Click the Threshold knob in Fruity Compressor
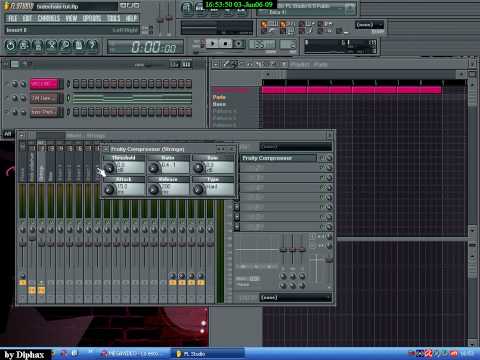480x360 pixels. 109,168
